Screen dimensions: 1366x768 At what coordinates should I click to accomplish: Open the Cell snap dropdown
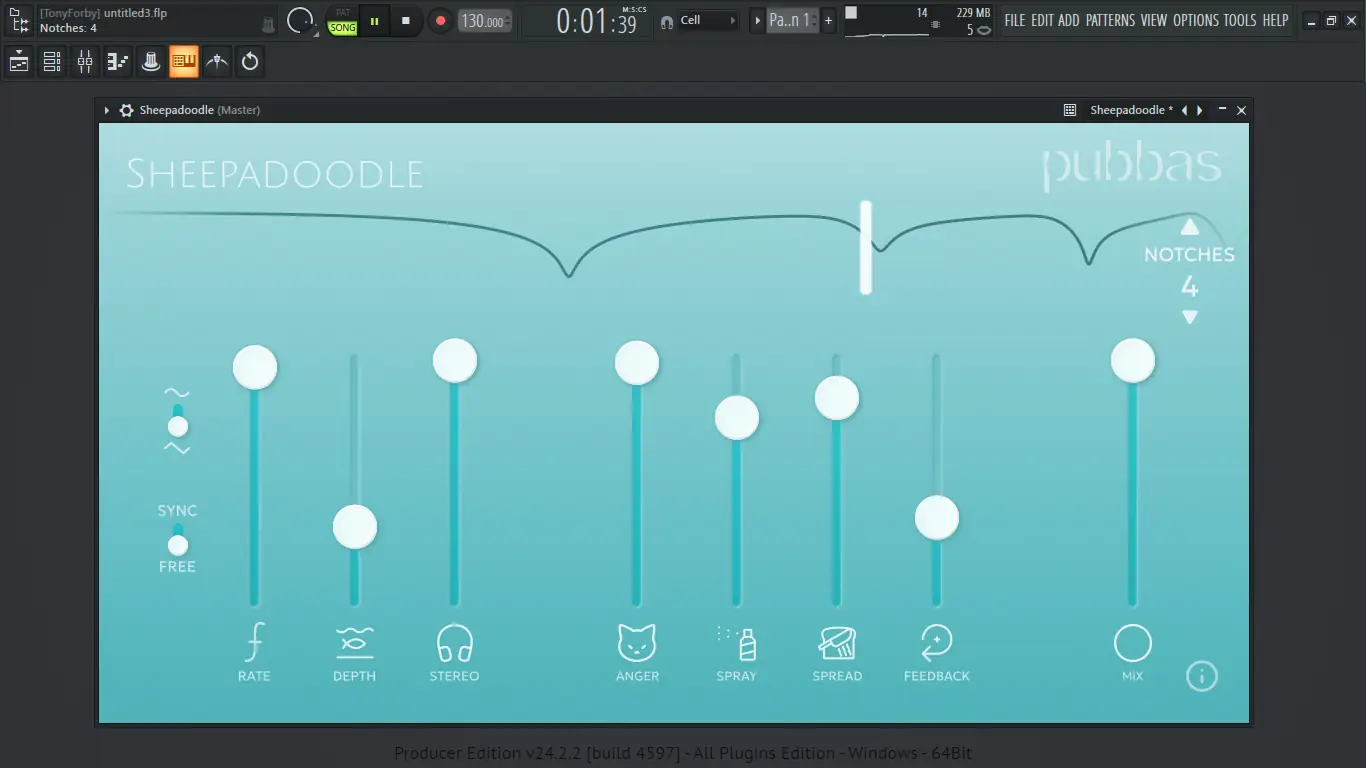click(708, 20)
